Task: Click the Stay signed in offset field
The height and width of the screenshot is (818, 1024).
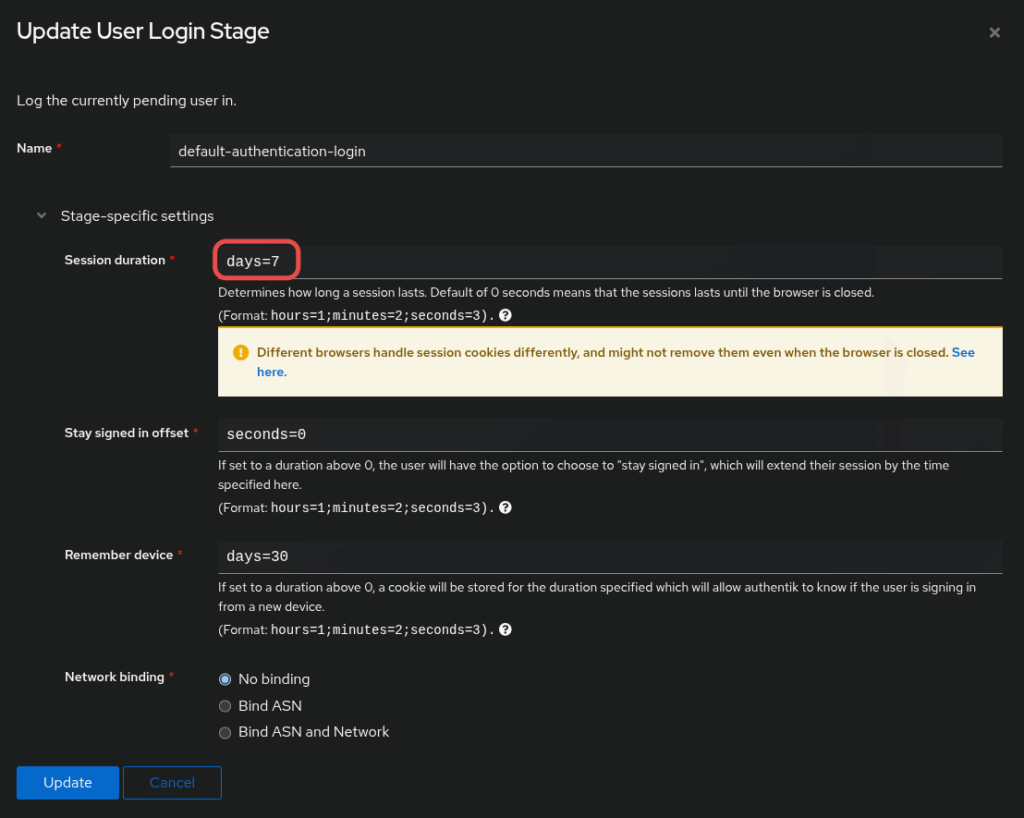Action: click(608, 435)
